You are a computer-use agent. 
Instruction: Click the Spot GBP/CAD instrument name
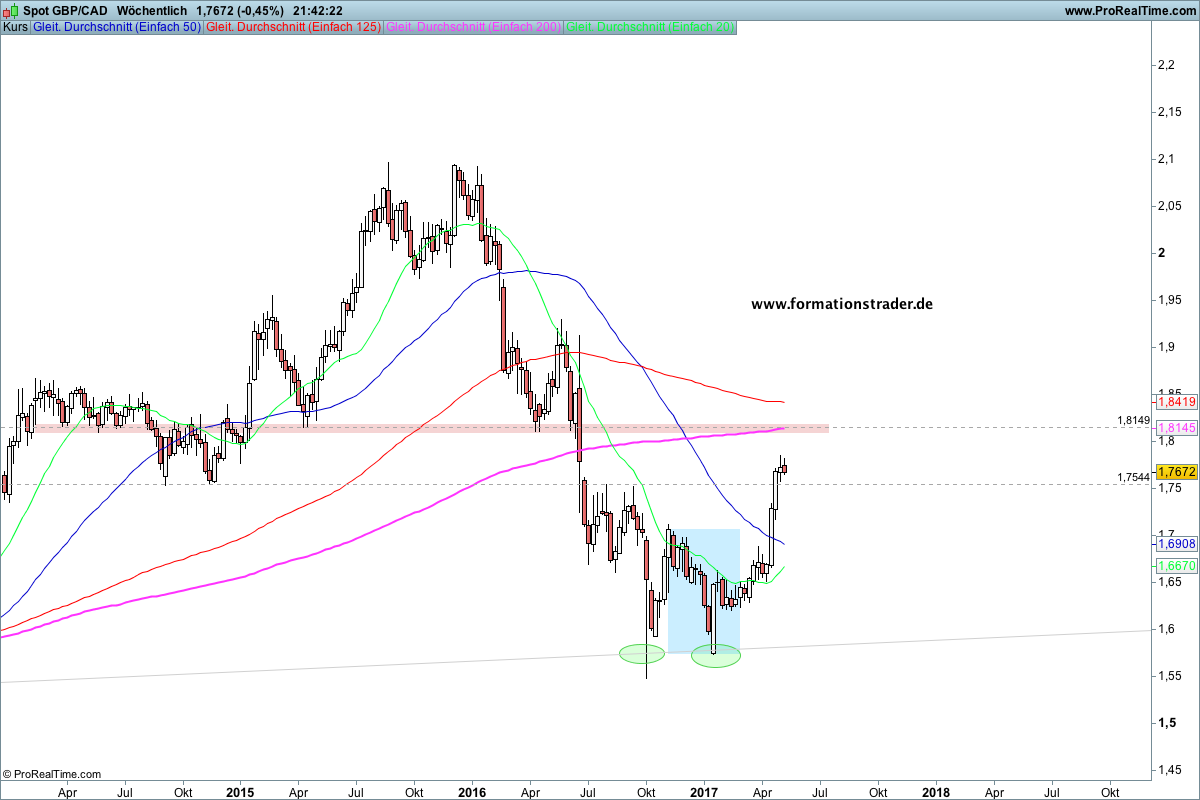(x=66, y=10)
